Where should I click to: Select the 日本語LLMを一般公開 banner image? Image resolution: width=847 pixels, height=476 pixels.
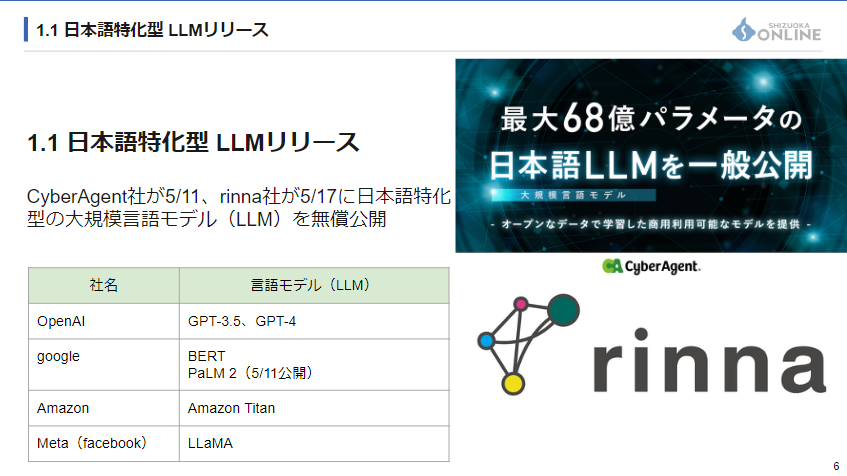[x=650, y=155]
